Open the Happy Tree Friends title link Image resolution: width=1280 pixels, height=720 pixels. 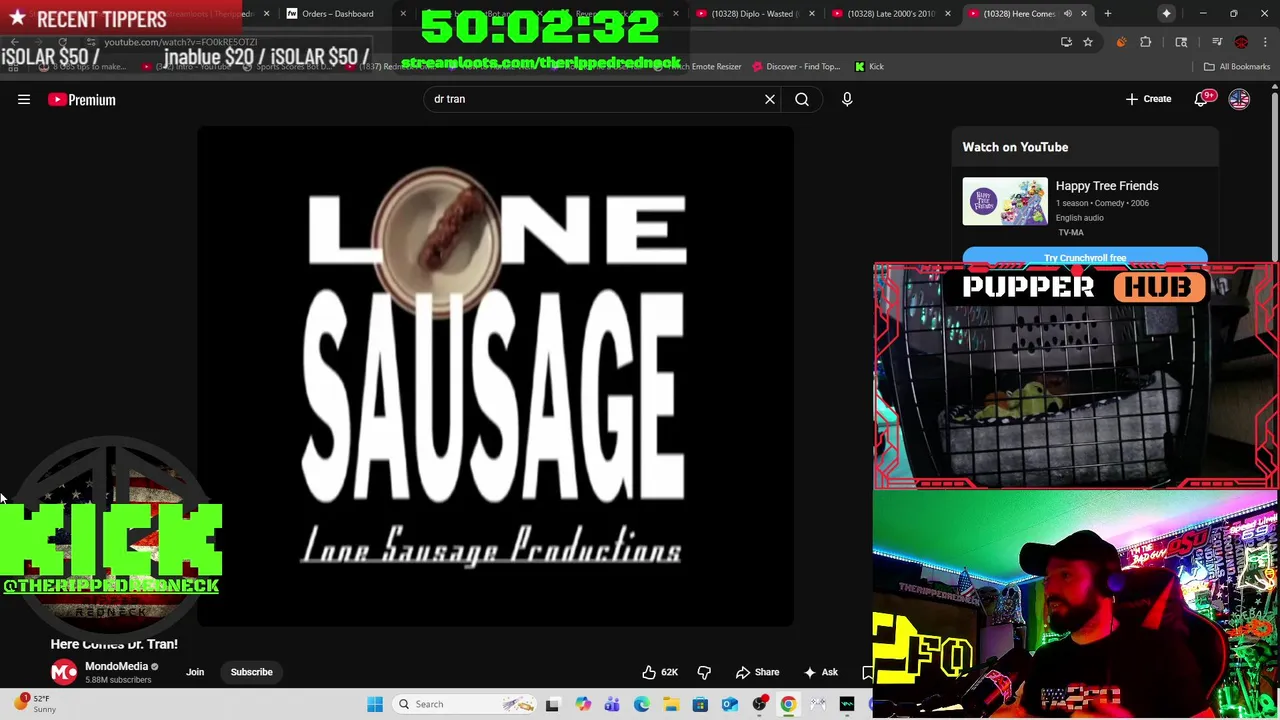(1107, 186)
